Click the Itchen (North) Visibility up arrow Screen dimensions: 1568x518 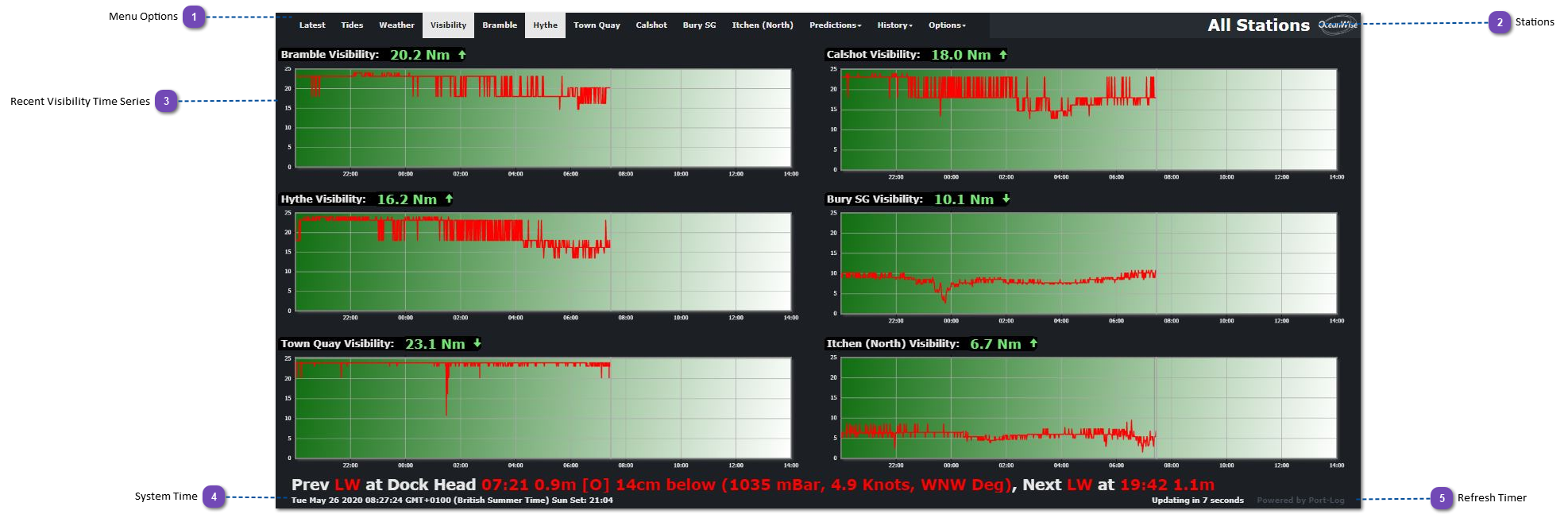1033,343
